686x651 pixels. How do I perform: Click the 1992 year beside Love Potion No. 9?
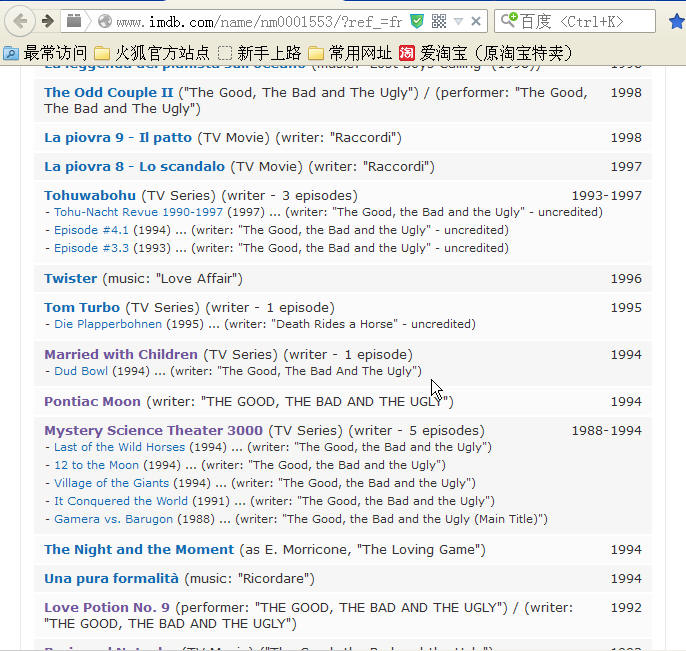pyautogui.click(x=626, y=608)
